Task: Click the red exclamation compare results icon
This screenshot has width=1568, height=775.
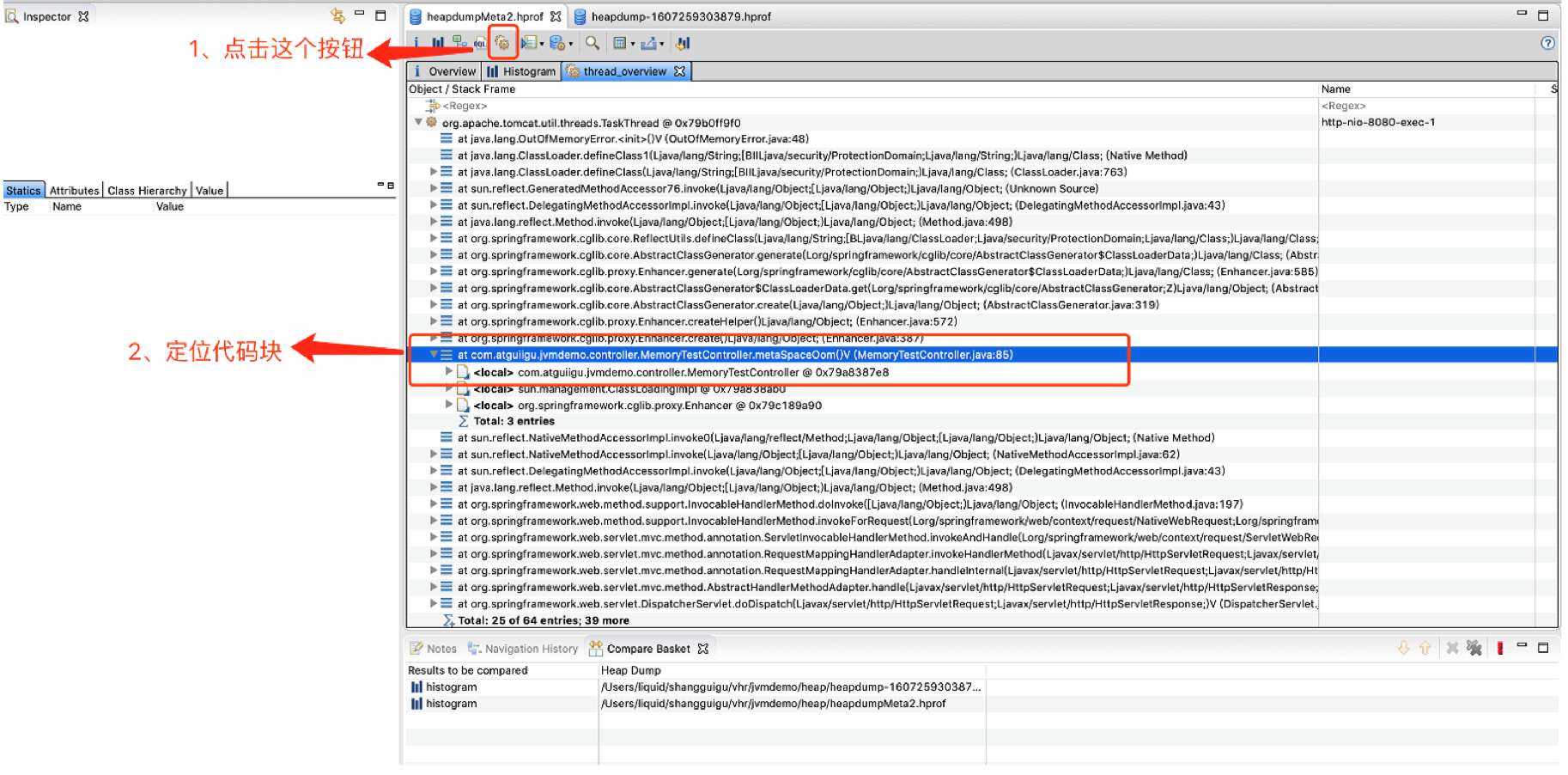Action: (1500, 649)
